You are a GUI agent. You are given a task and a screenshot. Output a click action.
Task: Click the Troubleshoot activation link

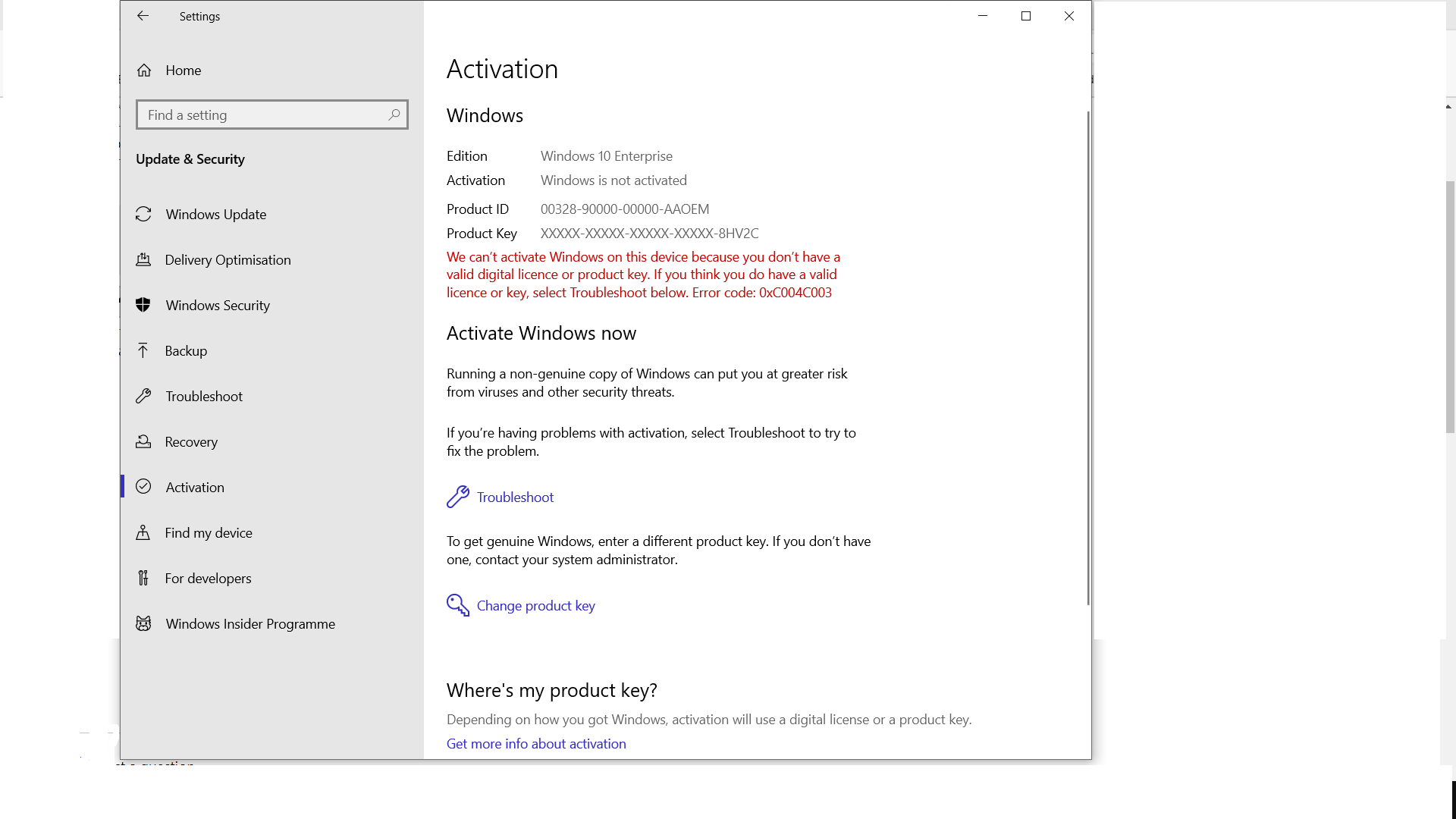(x=515, y=497)
